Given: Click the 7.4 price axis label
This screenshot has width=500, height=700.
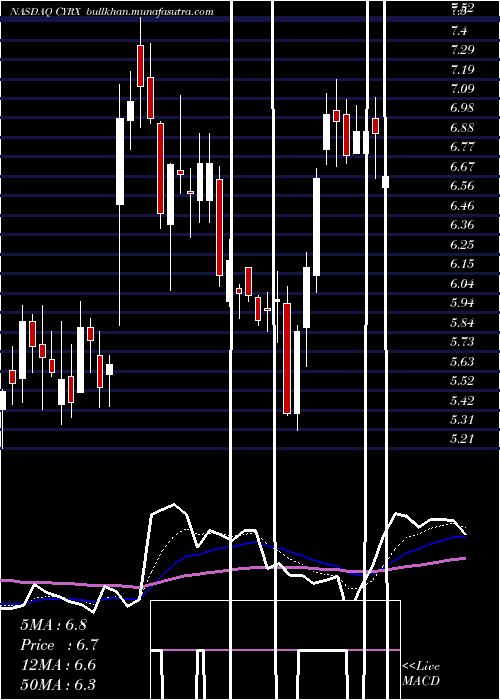Looking at the screenshot, I should click(459, 31).
